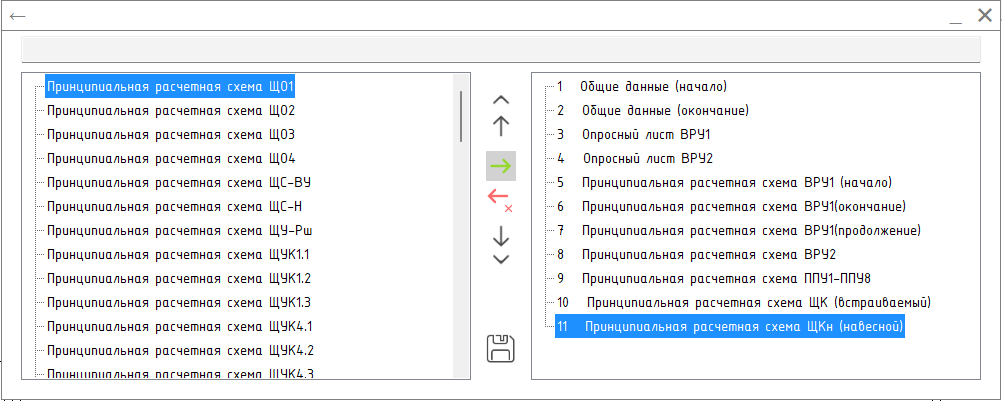The height and width of the screenshot is (401, 1002).
Task: Move selected item up one position
Action: click(502, 126)
